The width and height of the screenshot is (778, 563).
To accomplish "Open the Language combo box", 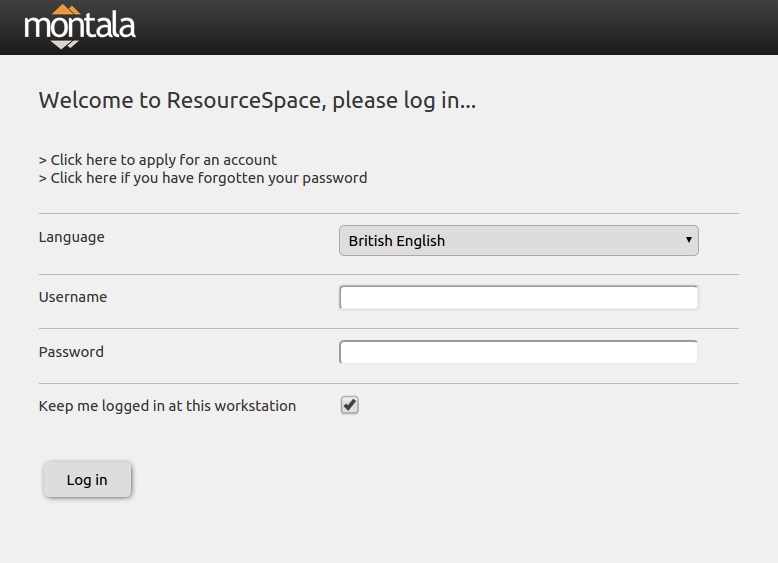I will pyautogui.click(x=519, y=241).
